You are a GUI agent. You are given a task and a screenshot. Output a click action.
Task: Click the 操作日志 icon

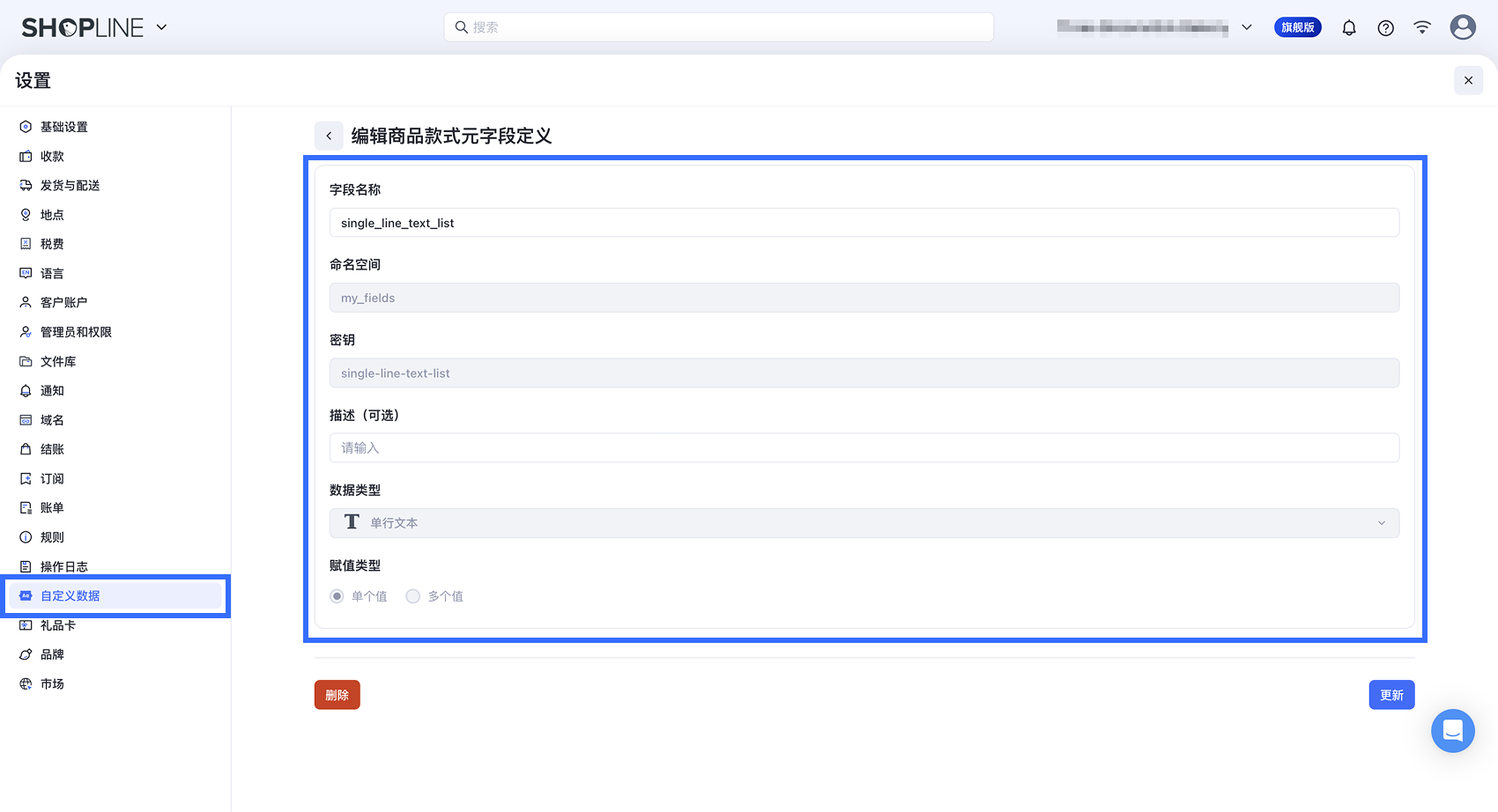coord(26,566)
